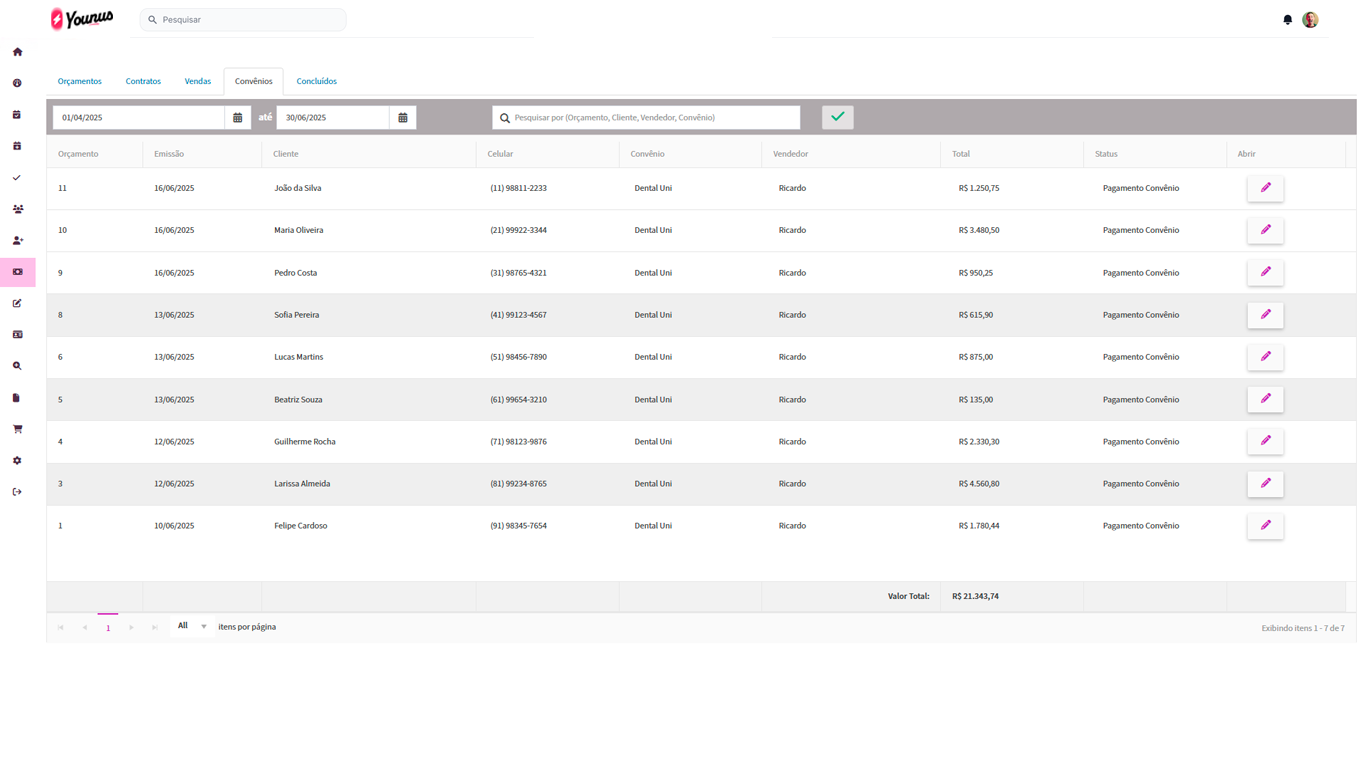Sort by the Total column header
This screenshot has width=1366, height=768.
pos(961,154)
